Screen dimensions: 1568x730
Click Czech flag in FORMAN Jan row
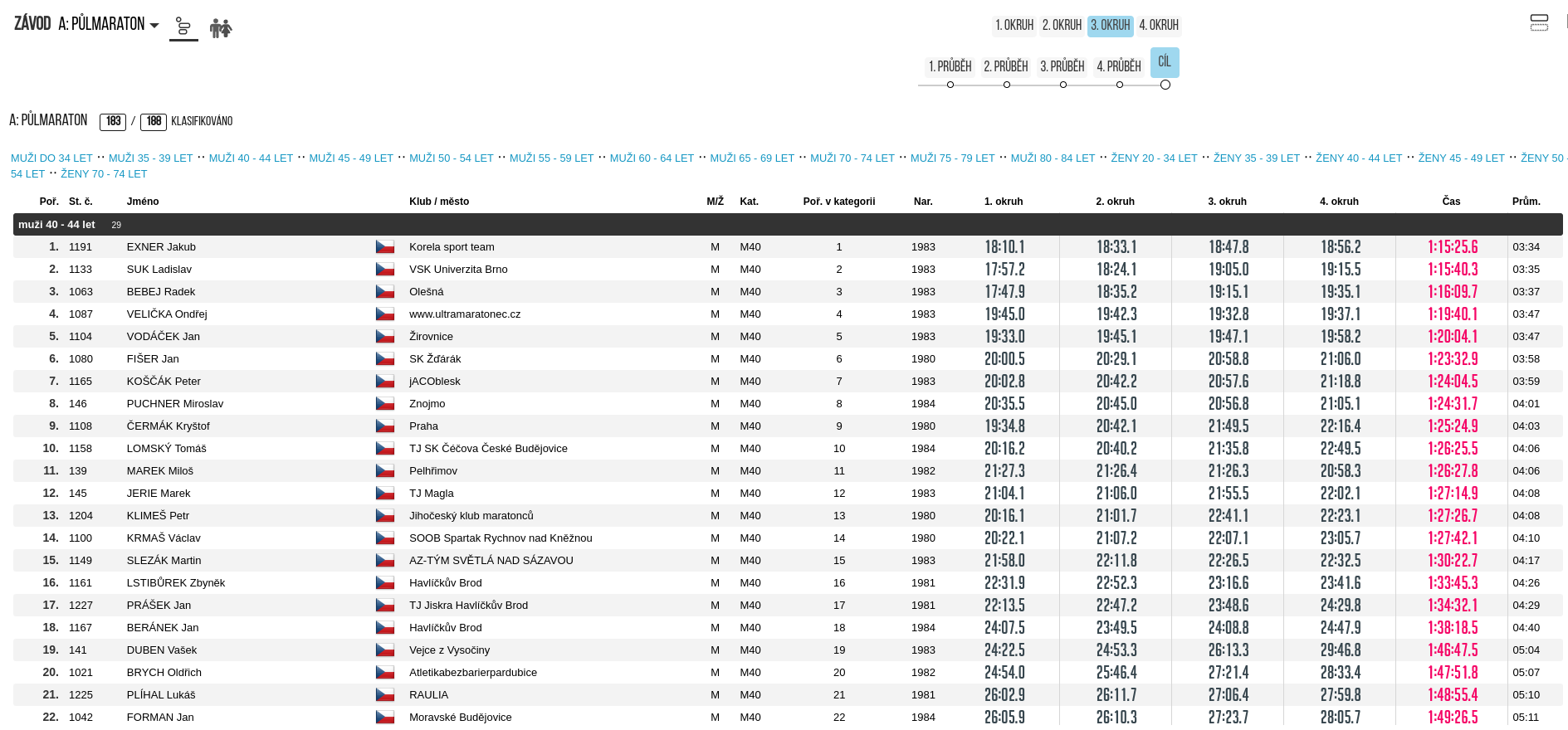[x=384, y=718]
